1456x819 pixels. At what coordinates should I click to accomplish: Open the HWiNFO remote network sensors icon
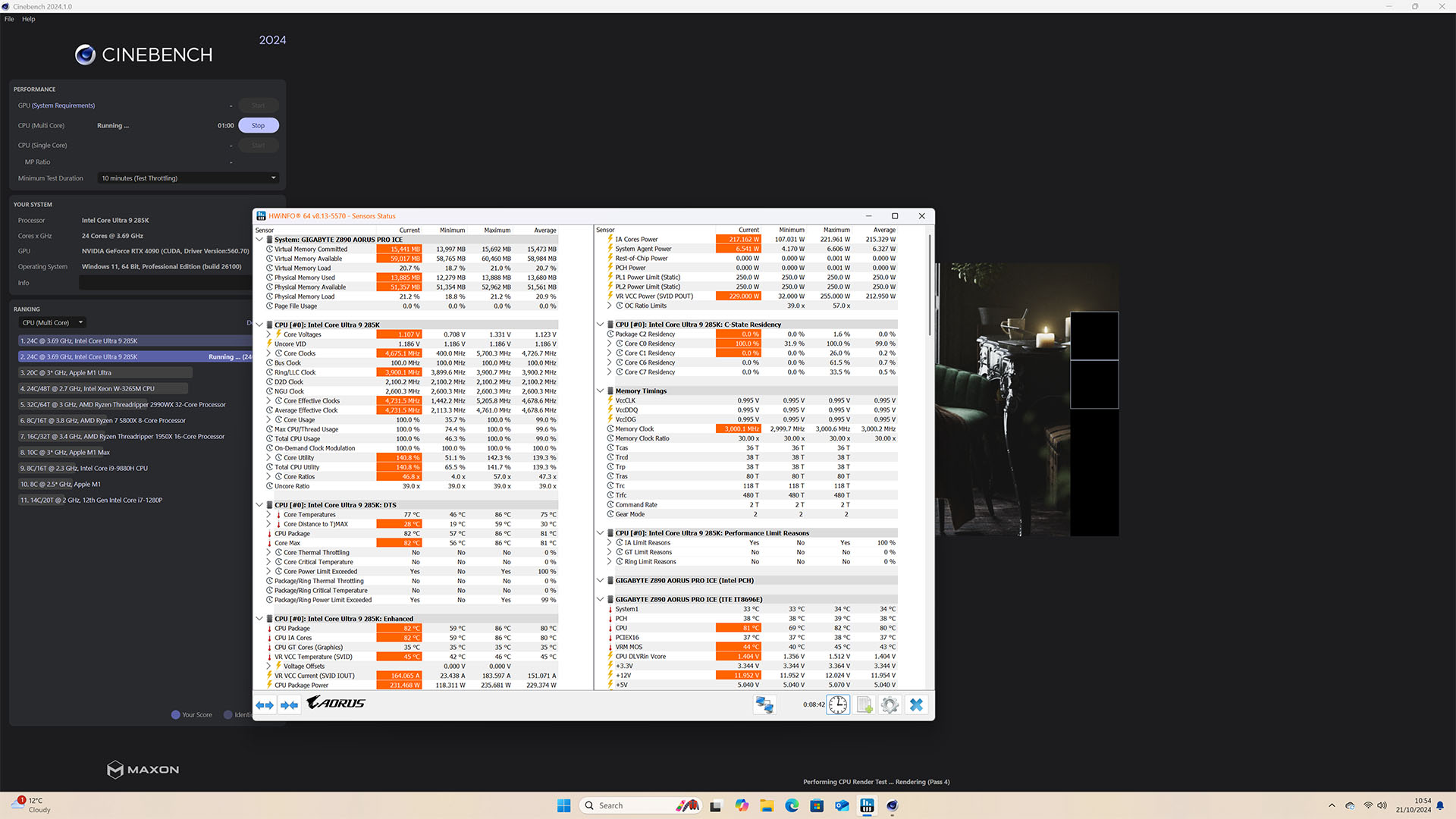point(764,704)
